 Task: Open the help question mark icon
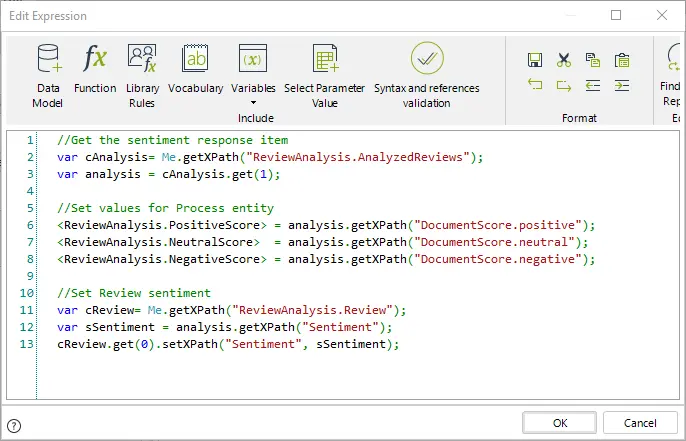click(14, 425)
